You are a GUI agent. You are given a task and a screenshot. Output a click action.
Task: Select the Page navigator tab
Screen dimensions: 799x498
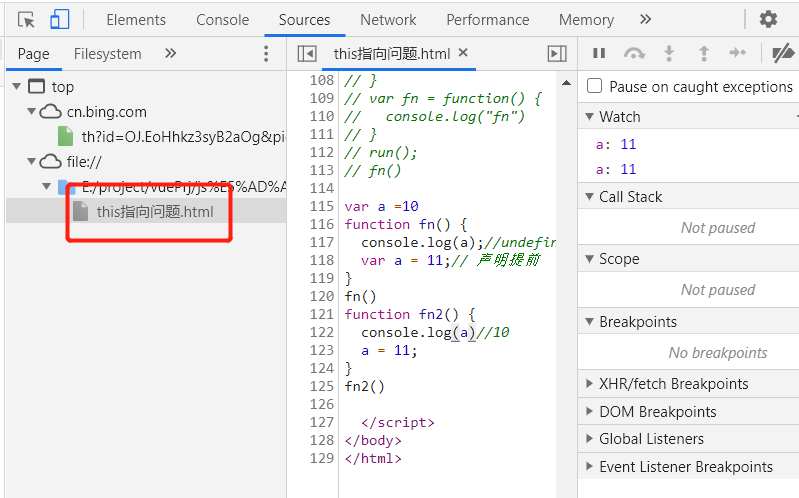(34, 54)
